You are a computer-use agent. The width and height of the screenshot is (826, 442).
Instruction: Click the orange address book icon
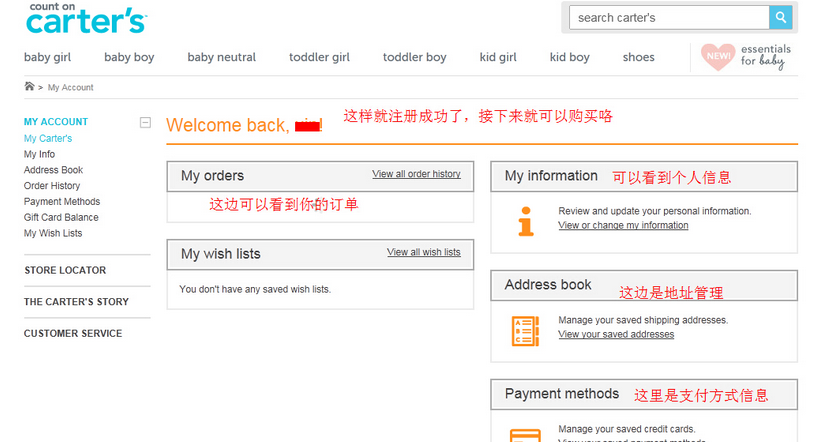tap(525, 331)
